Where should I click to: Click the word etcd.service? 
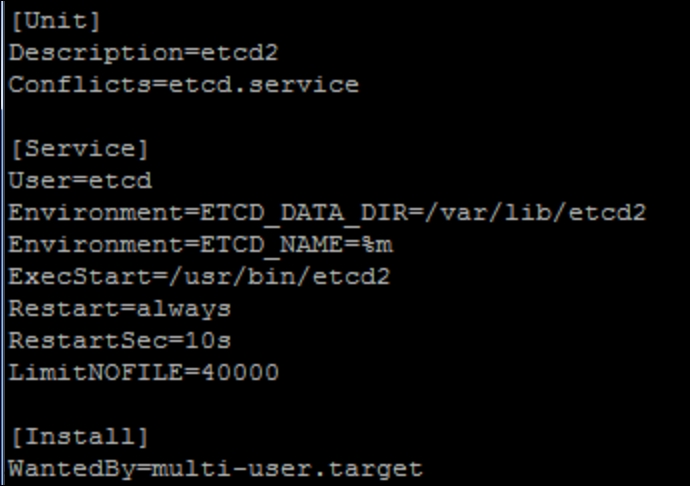point(264,85)
